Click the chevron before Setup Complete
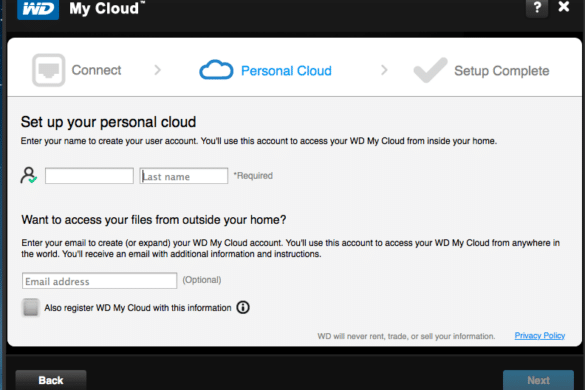The image size is (585, 390). point(384,70)
